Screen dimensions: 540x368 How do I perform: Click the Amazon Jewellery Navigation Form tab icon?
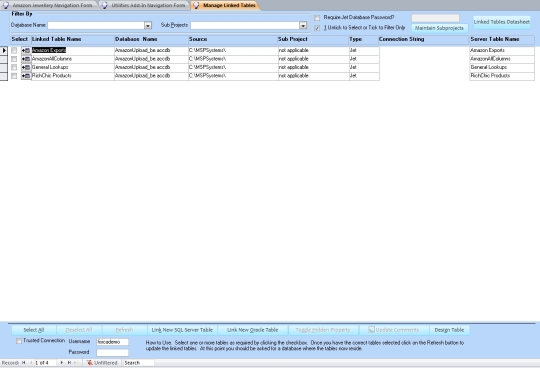tap(6, 5)
